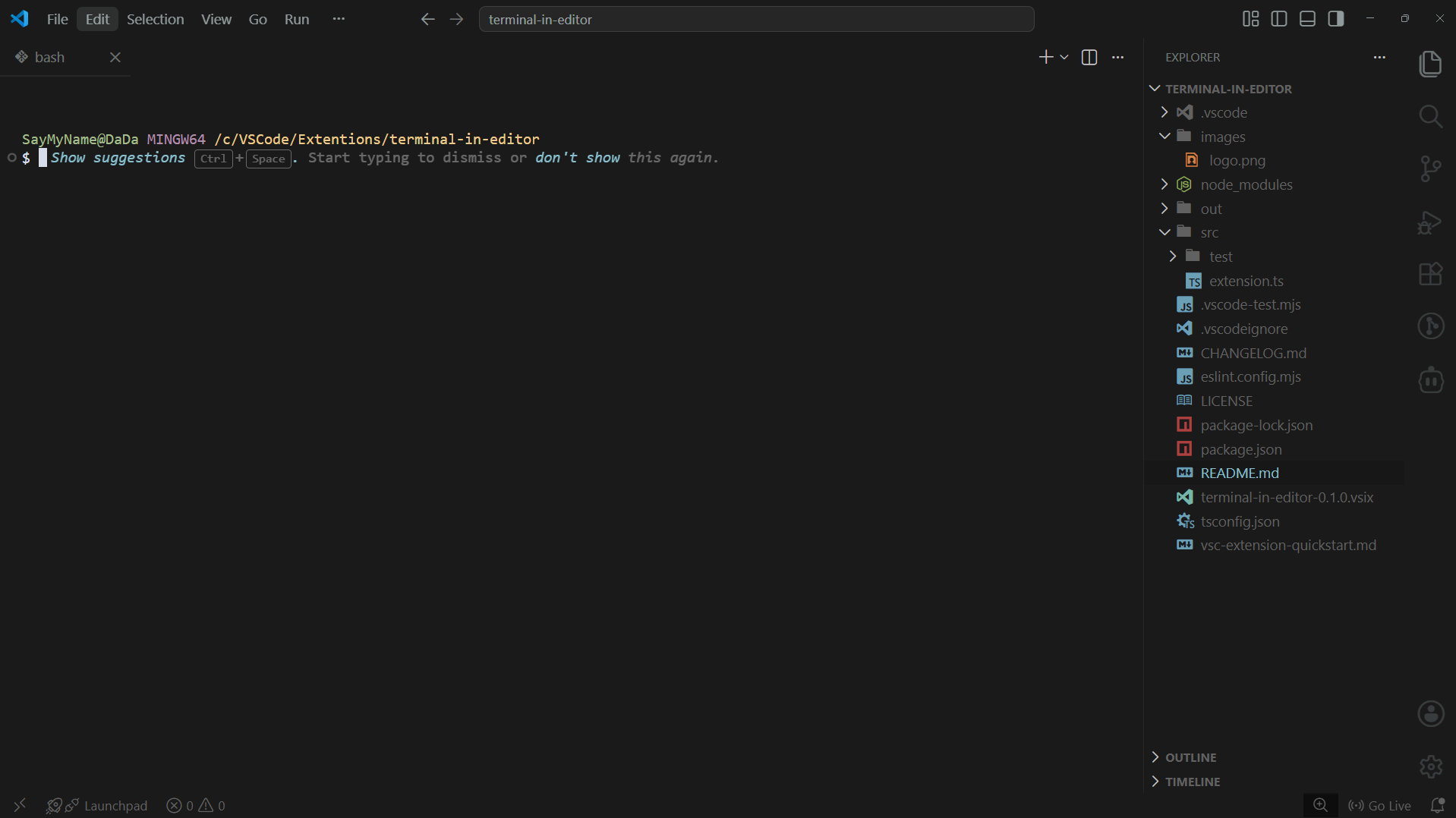Image resolution: width=1456 pixels, height=818 pixels.
Task: Open Explorer Views and More Actions ellipsis
Action: click(x=1379, y=57)
